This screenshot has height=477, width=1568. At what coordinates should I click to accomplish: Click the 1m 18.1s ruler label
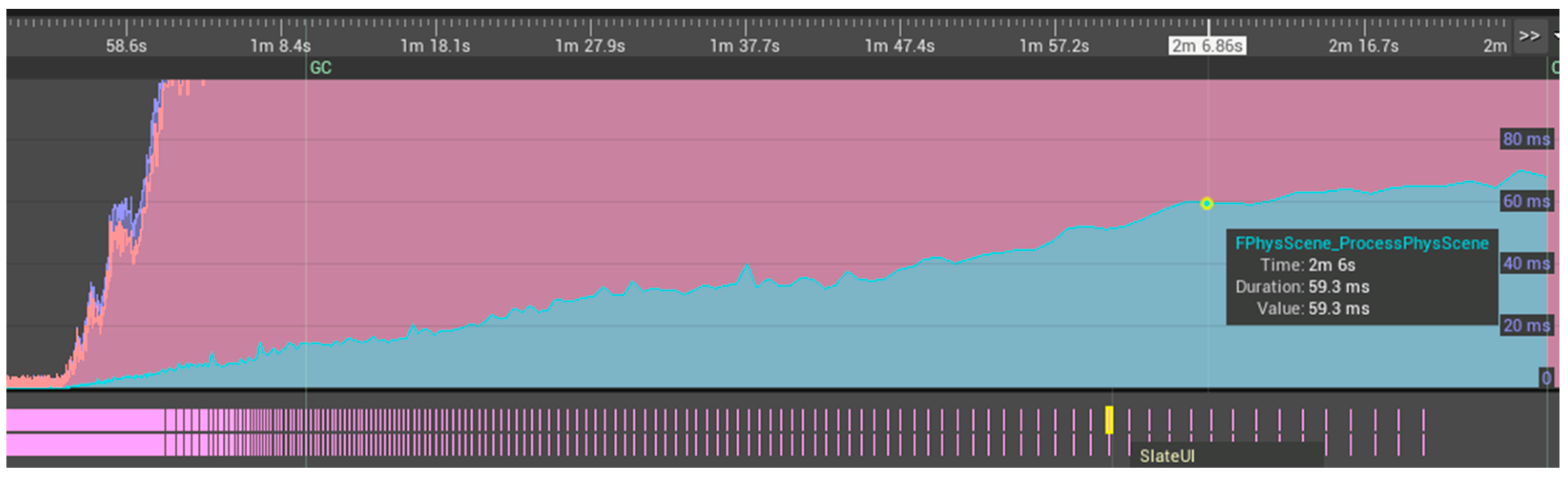coord(434,45)
